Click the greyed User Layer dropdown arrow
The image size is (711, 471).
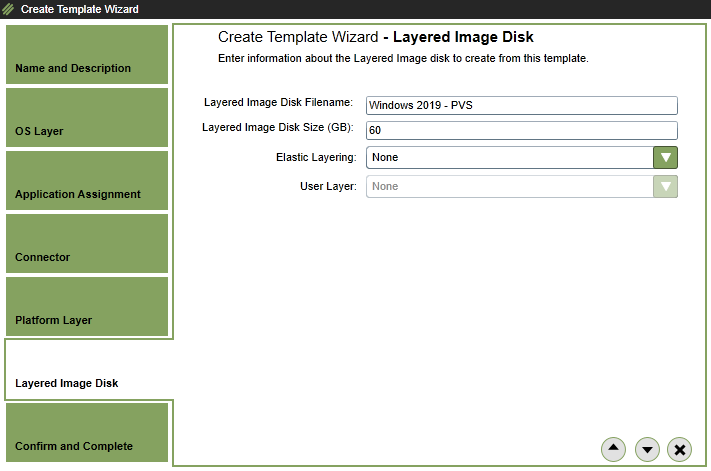(665, 186)
